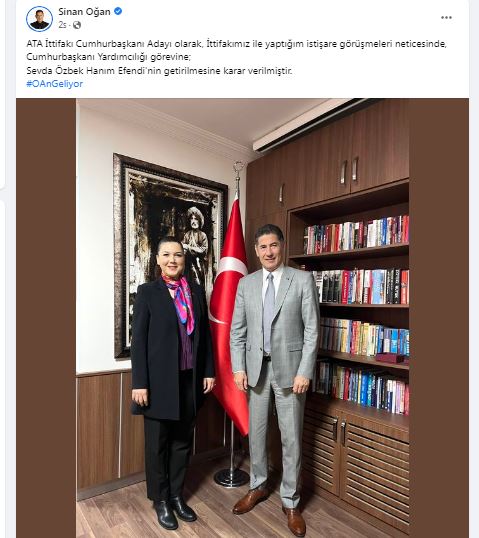Image resolution: width=479 pixels, height=538 pixels.
Task: Click the Turkish flag in the photo
Action: tap(229, 315)
